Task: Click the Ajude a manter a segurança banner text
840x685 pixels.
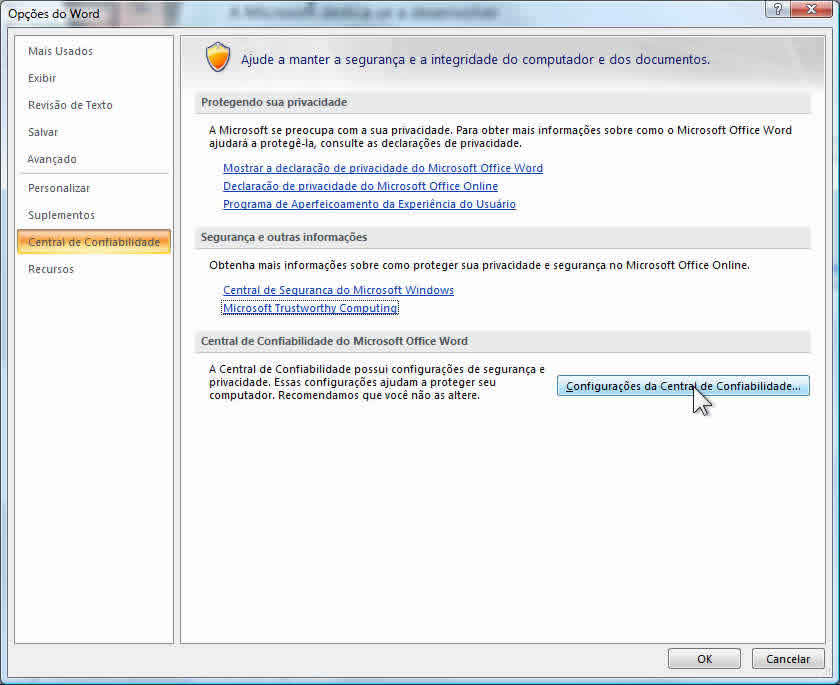Action: [x=476, y=59]
